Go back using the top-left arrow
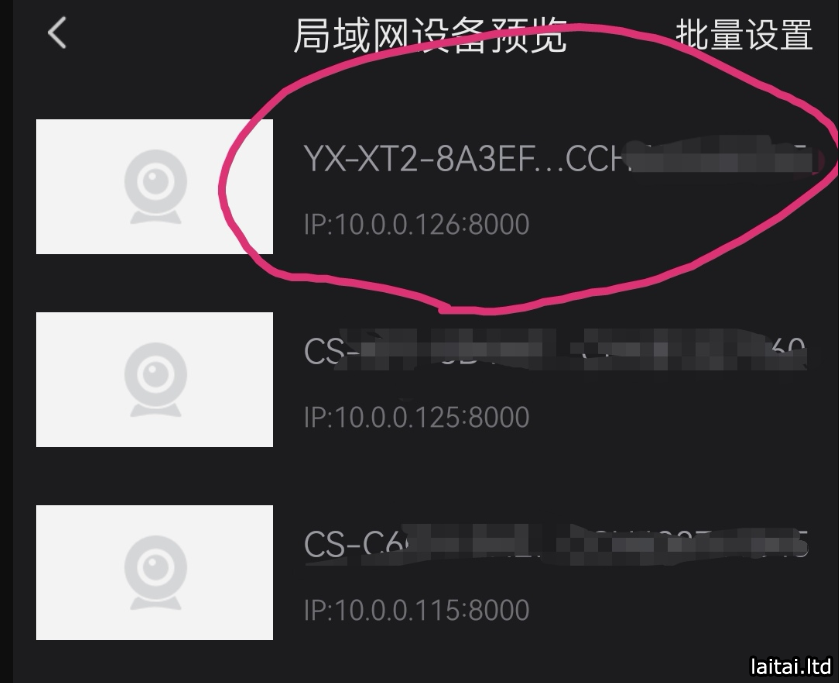The height and width of the screenshot is (683, 839). [57, 33]
